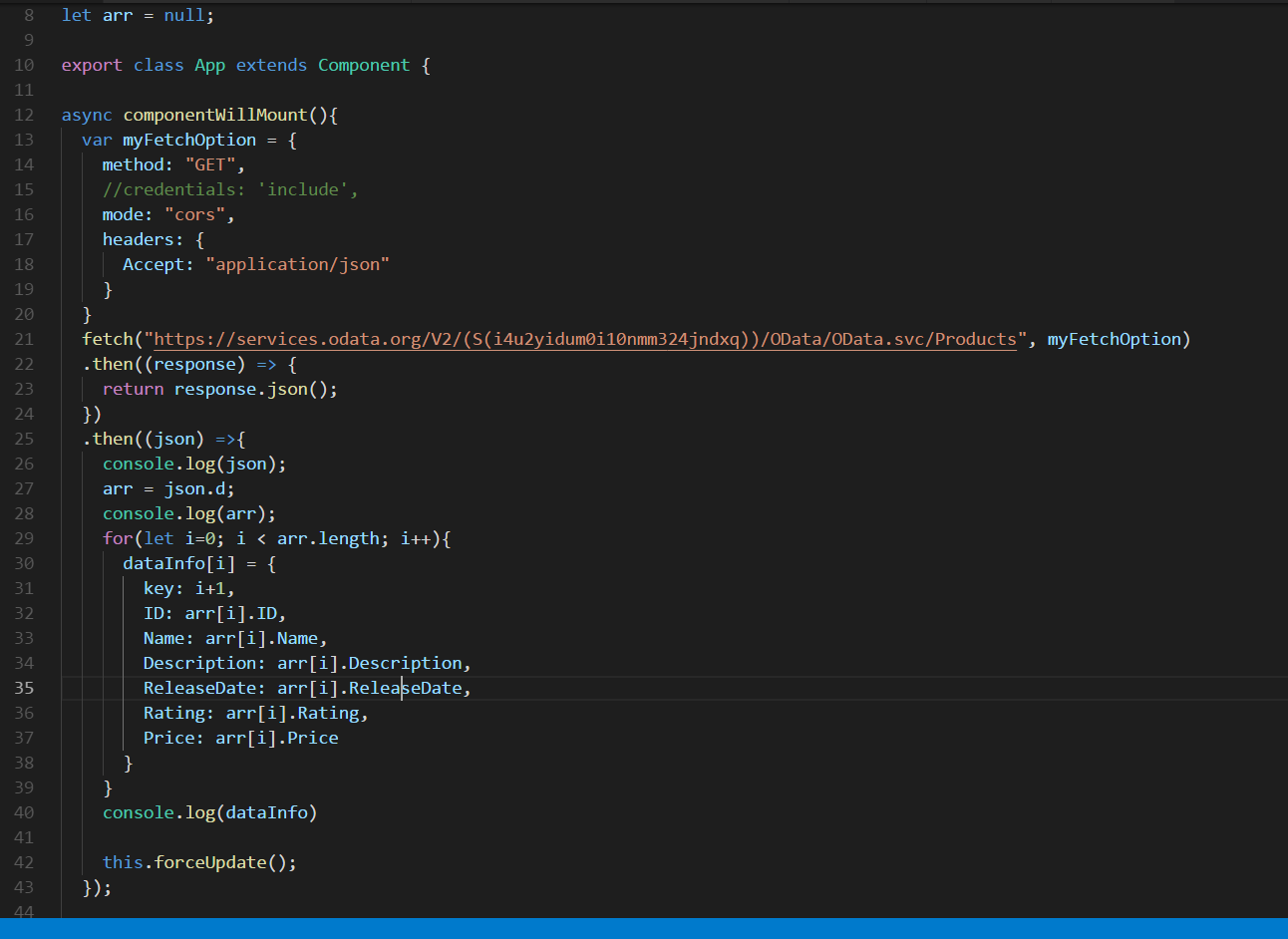
Task: Click dataInfo[i] at the object assignment
Action: 178,564
